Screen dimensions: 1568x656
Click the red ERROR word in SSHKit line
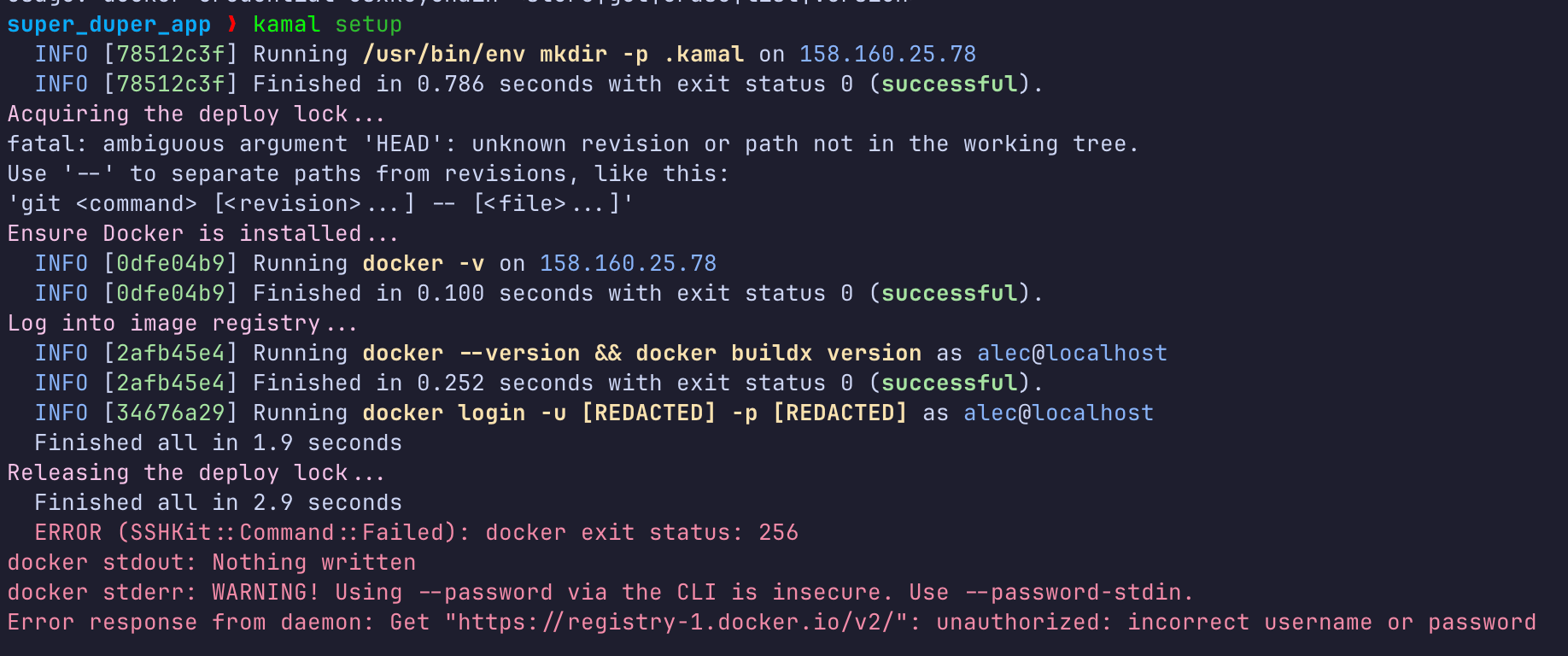(x=67, y=533)
